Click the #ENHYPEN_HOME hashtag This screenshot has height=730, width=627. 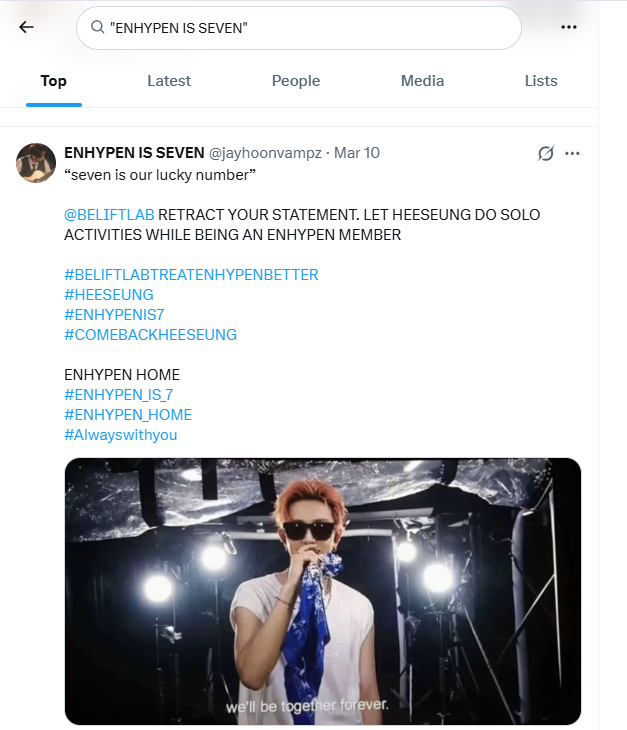(128, 415)
